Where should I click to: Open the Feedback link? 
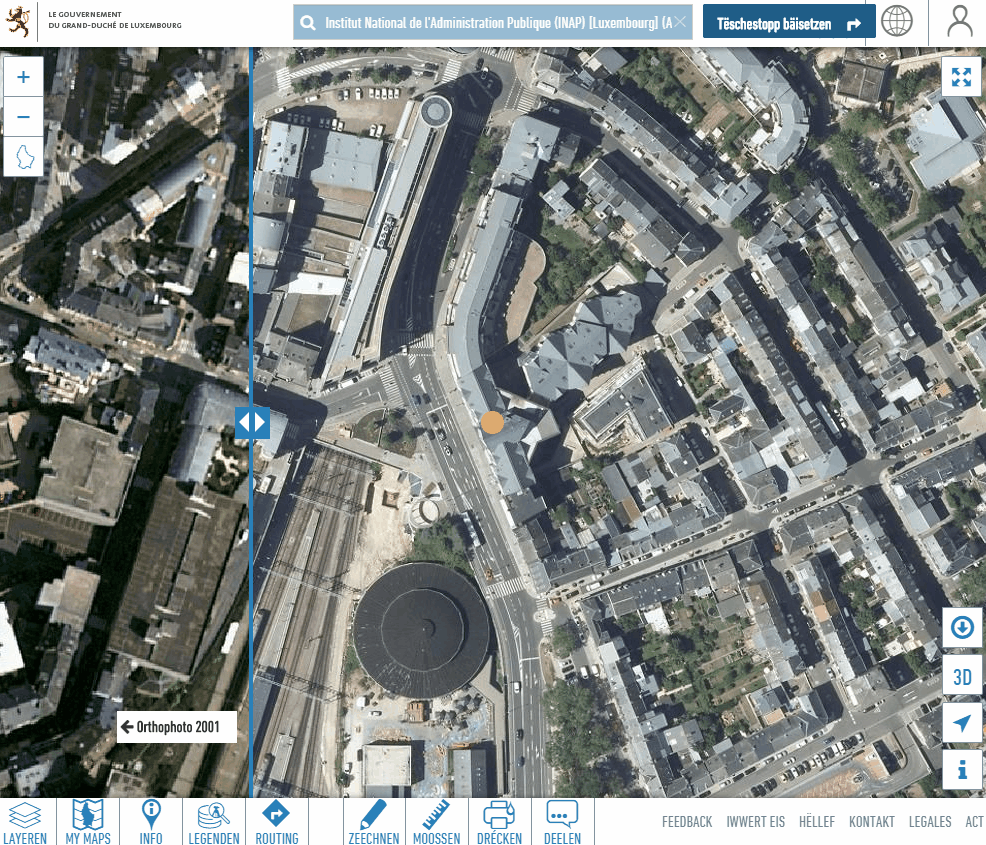coord(687,822)
